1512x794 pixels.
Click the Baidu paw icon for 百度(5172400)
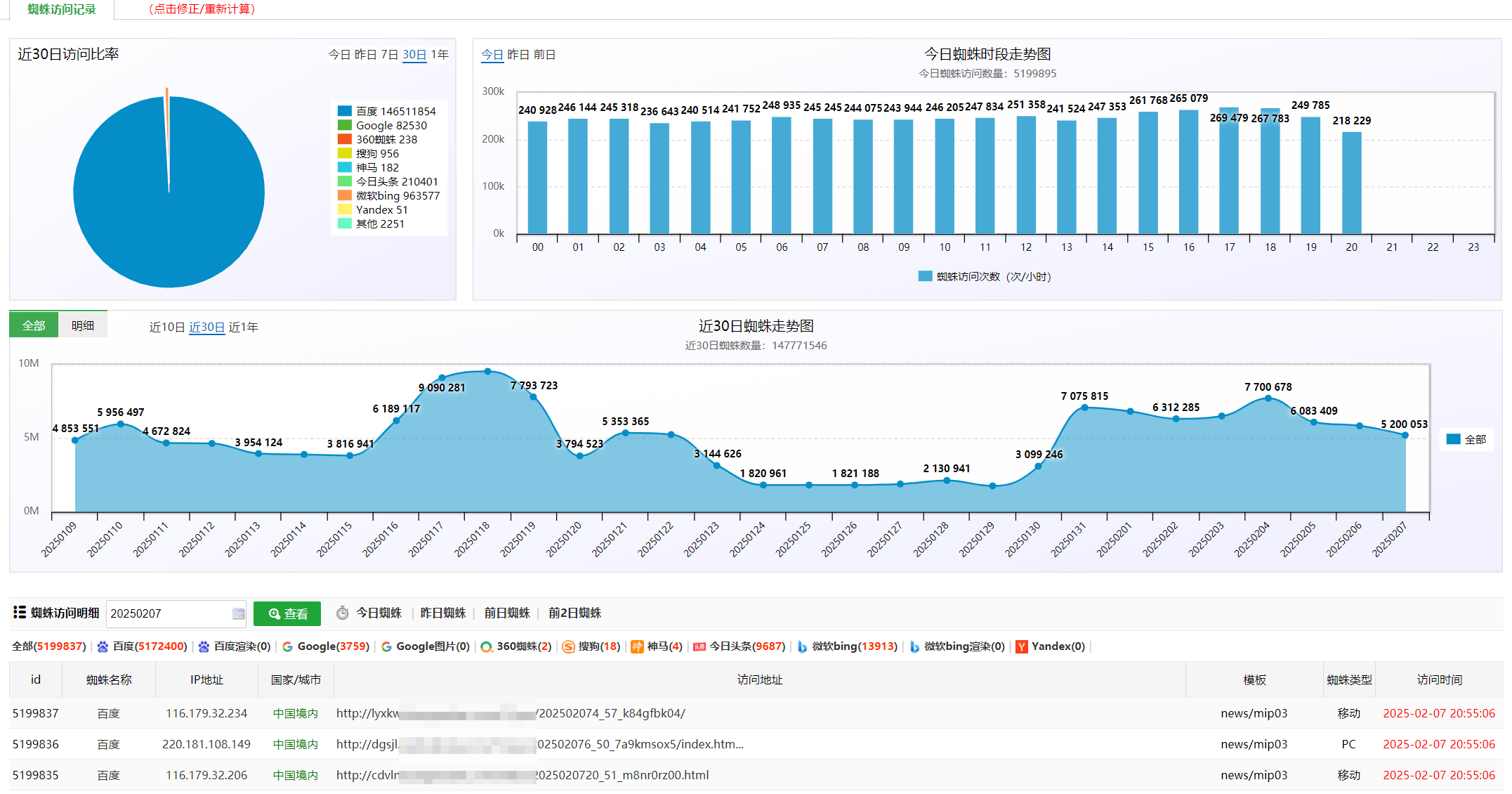(x=103, y=646)
